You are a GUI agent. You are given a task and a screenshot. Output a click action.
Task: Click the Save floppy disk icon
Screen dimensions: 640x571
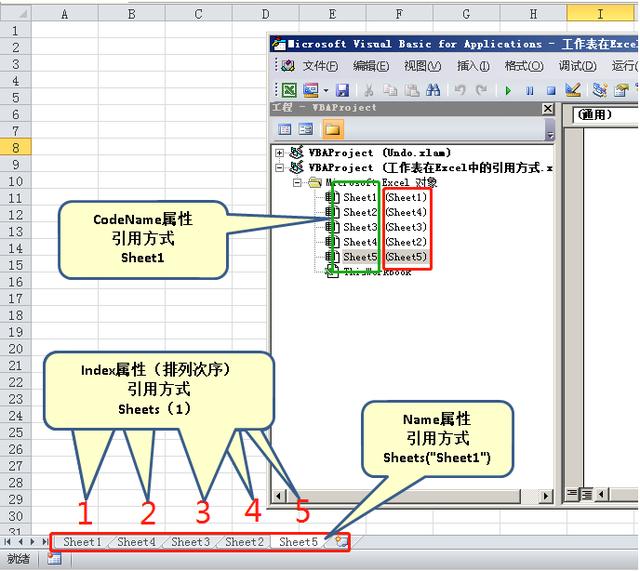tap(342, 90)
